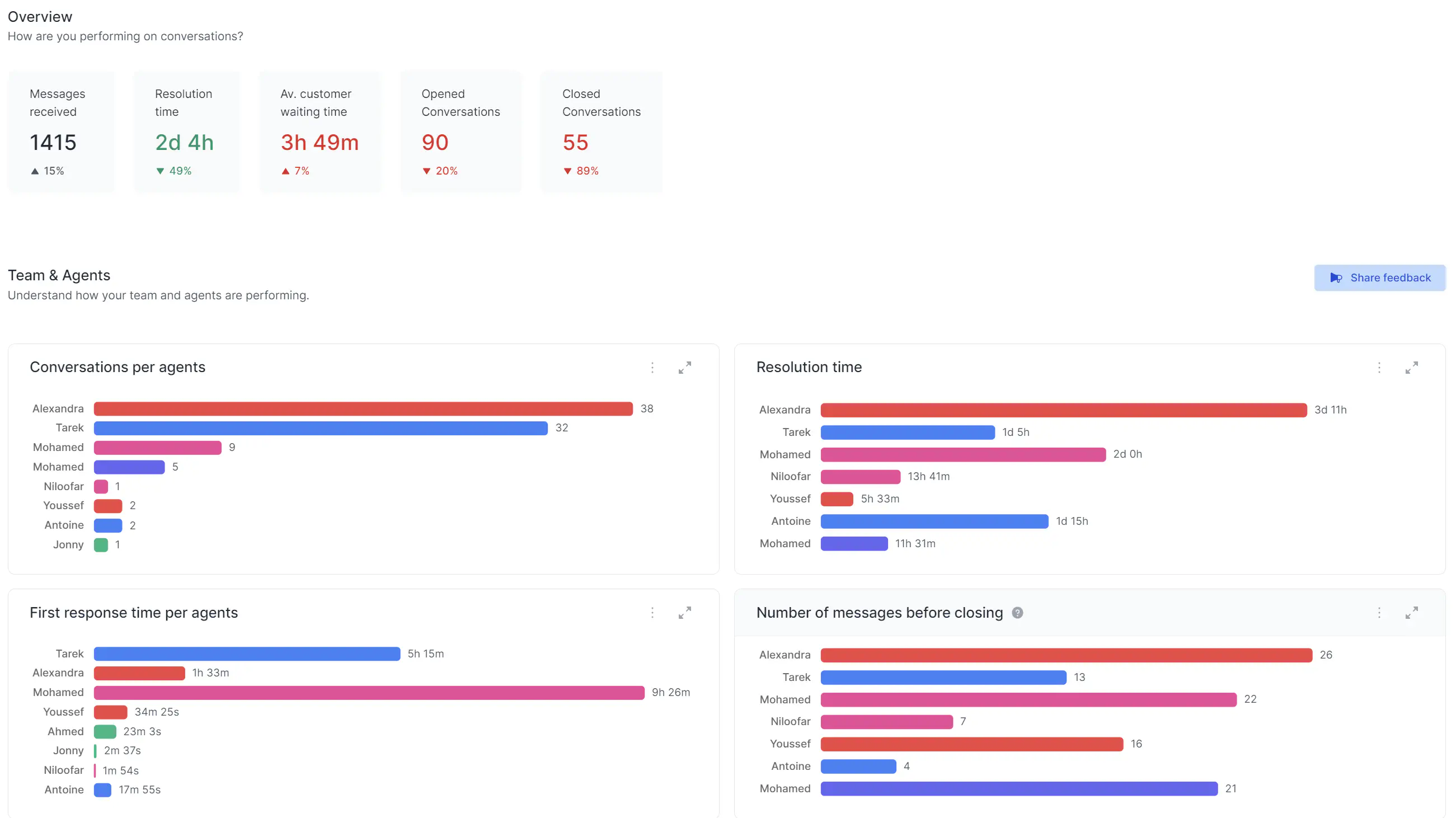This screenshot has width=1456, height=818.
Task: Open options menu for Resolution time chart
Action: (1379, 368)
